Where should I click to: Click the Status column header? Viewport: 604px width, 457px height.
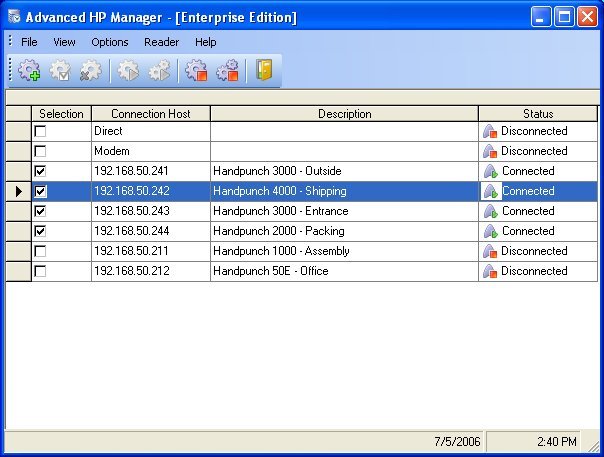coord(537,114)
